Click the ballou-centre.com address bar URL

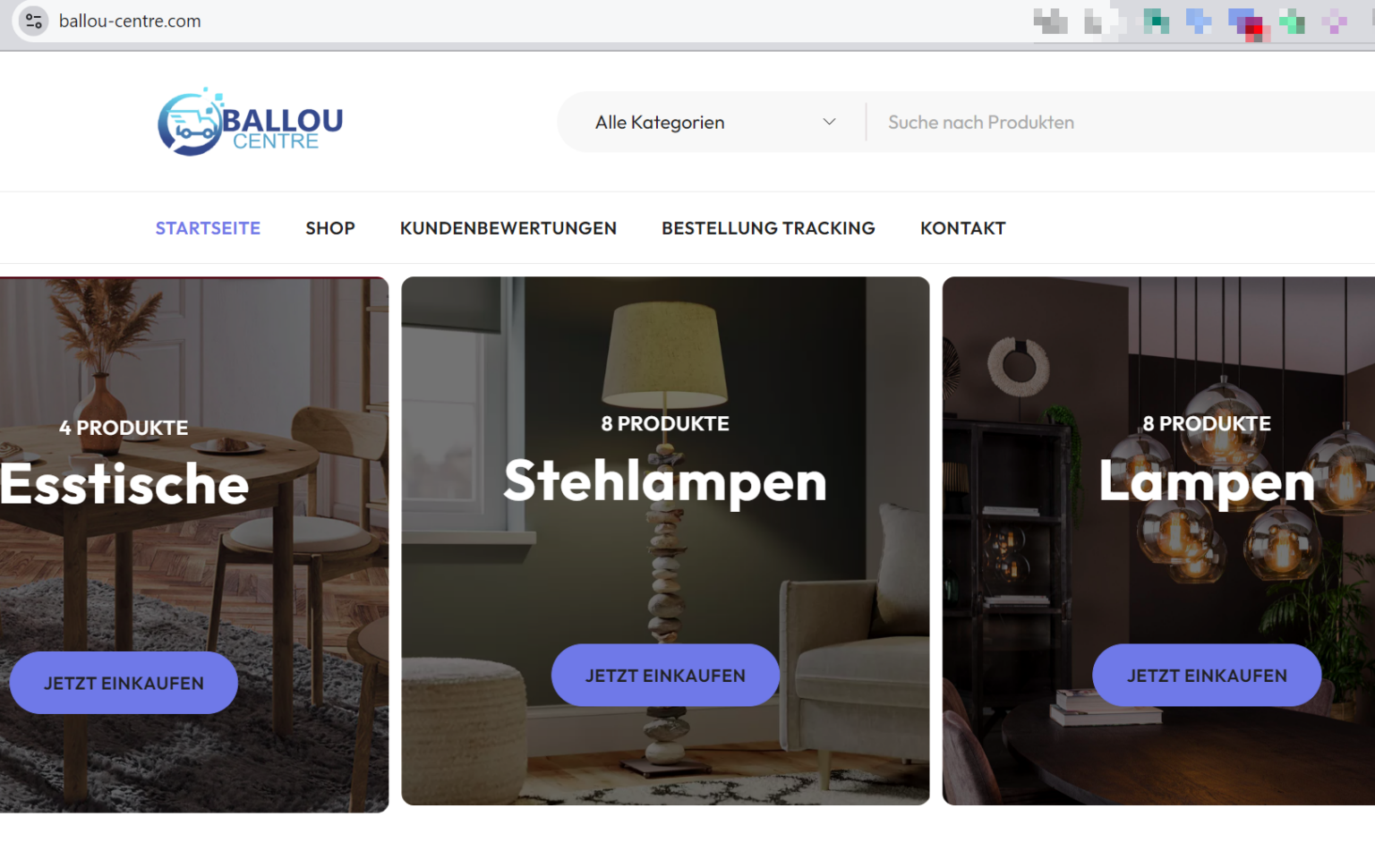click(130, 21)
